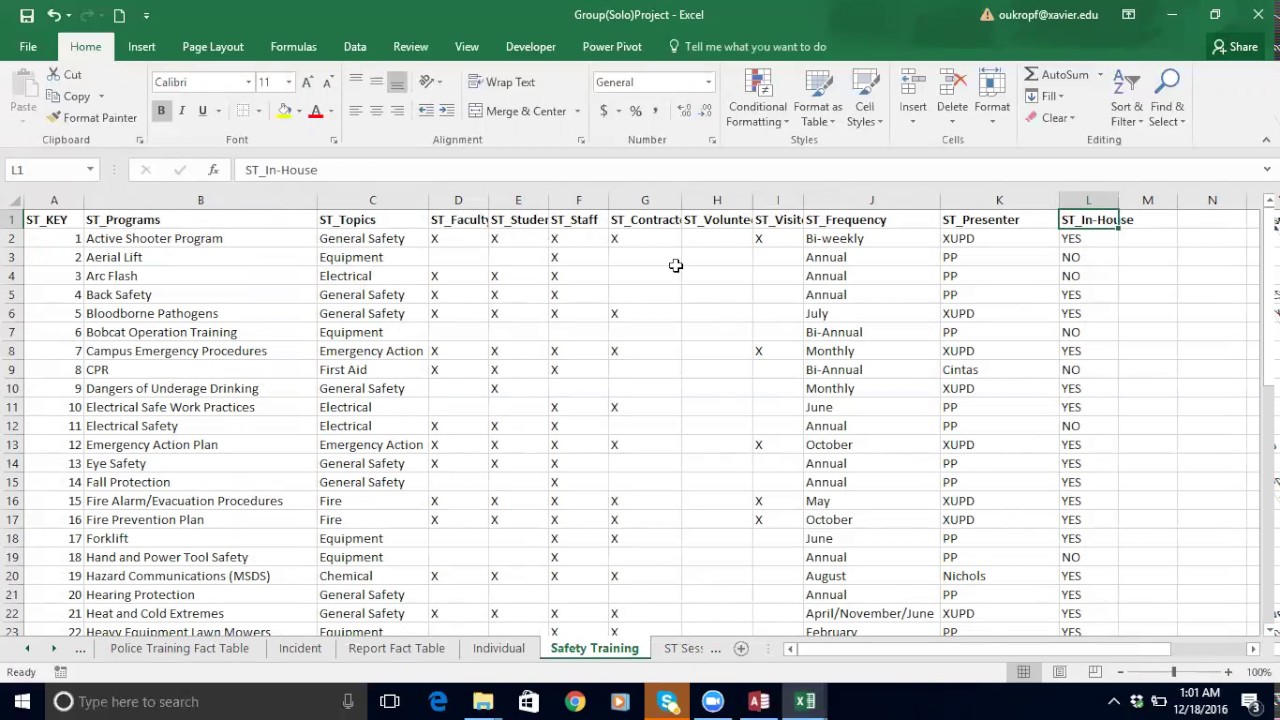Image resolution: width=1280 pixels, height=720 pixels.
Task: Align text to the left
Action: 356,111
